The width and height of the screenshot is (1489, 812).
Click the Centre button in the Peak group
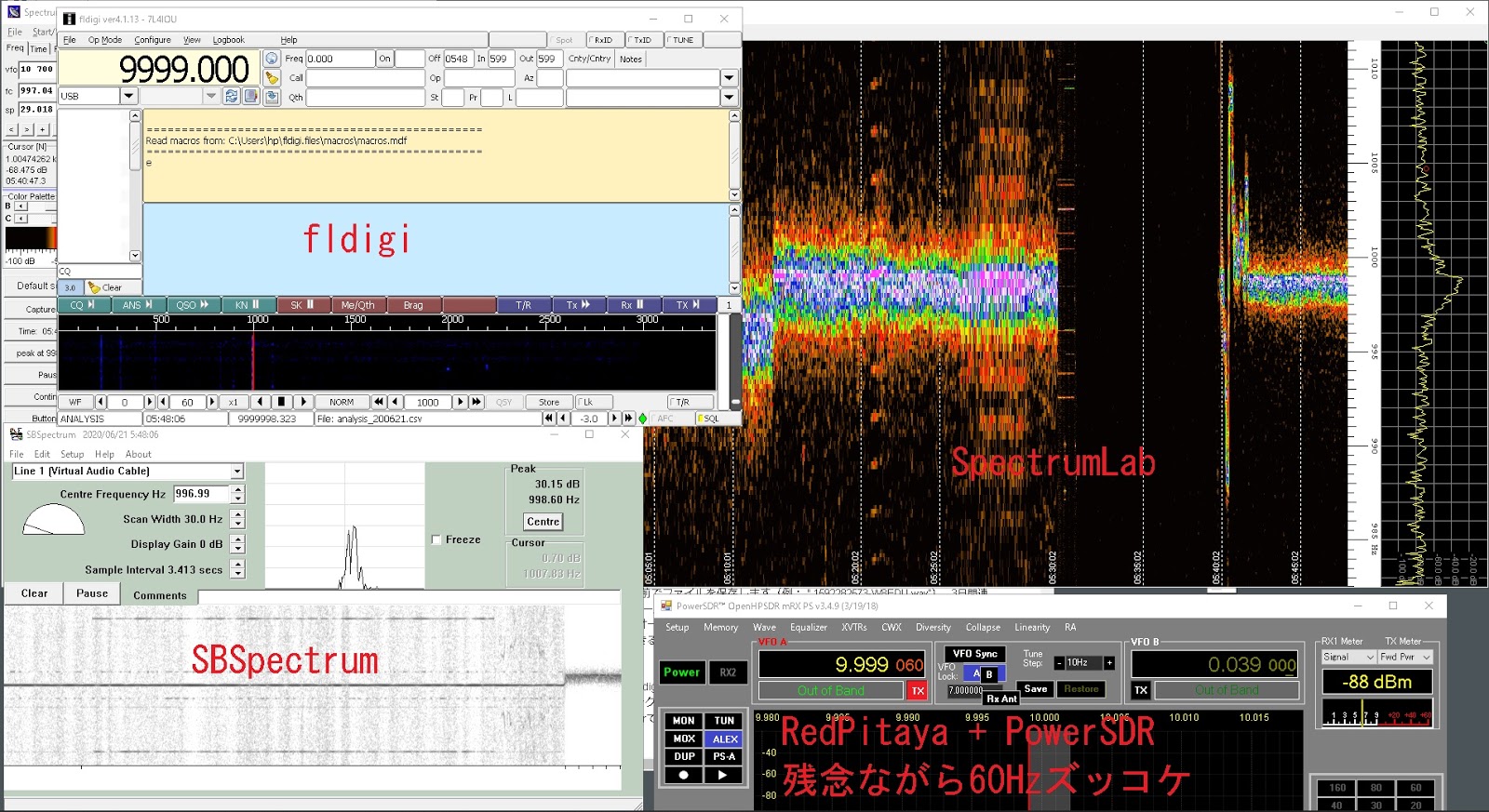click(x=543, y=522)
